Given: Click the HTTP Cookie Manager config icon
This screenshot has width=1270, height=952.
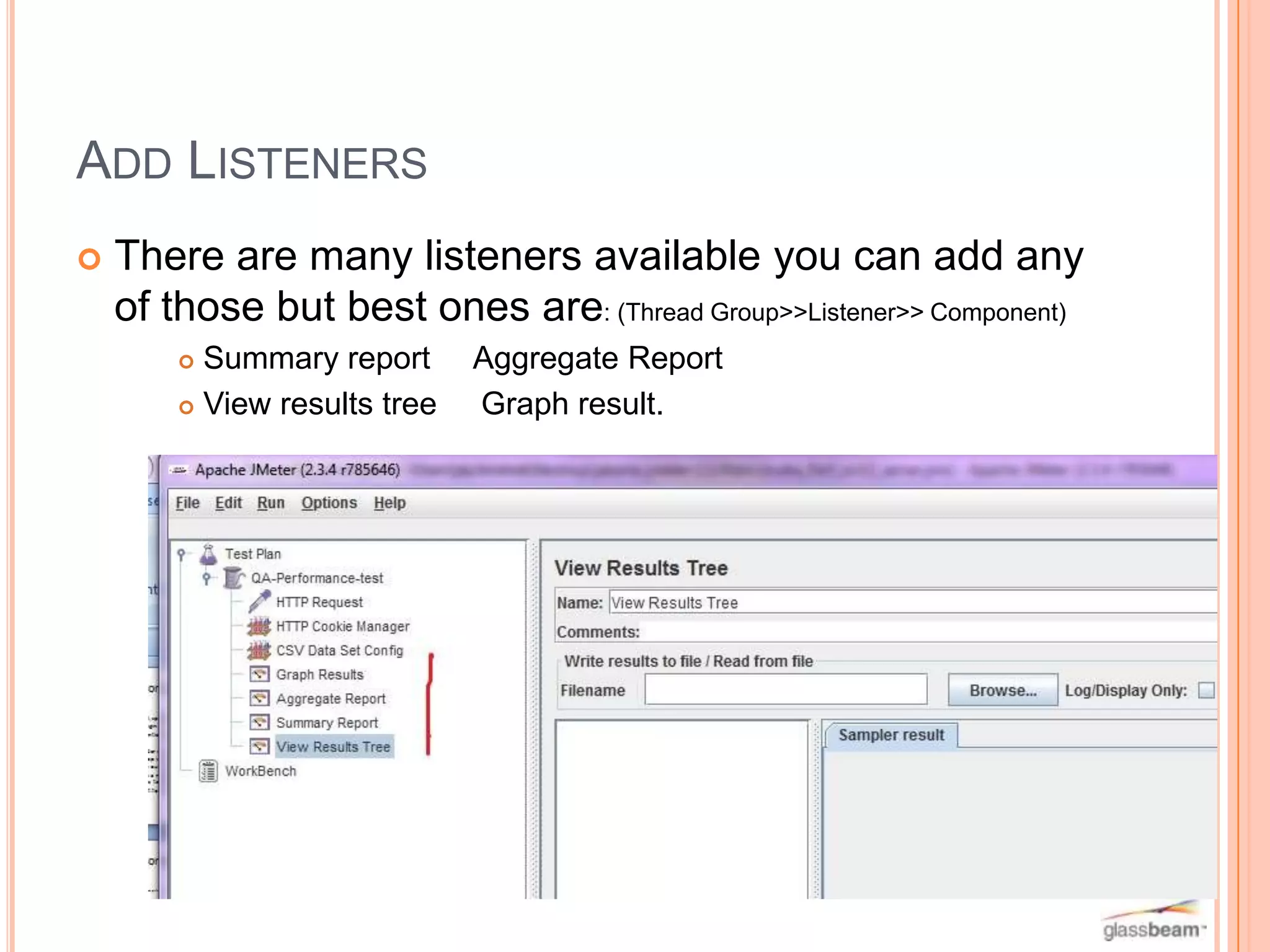Looking at the screenshot, I should [x=259, y=627].
